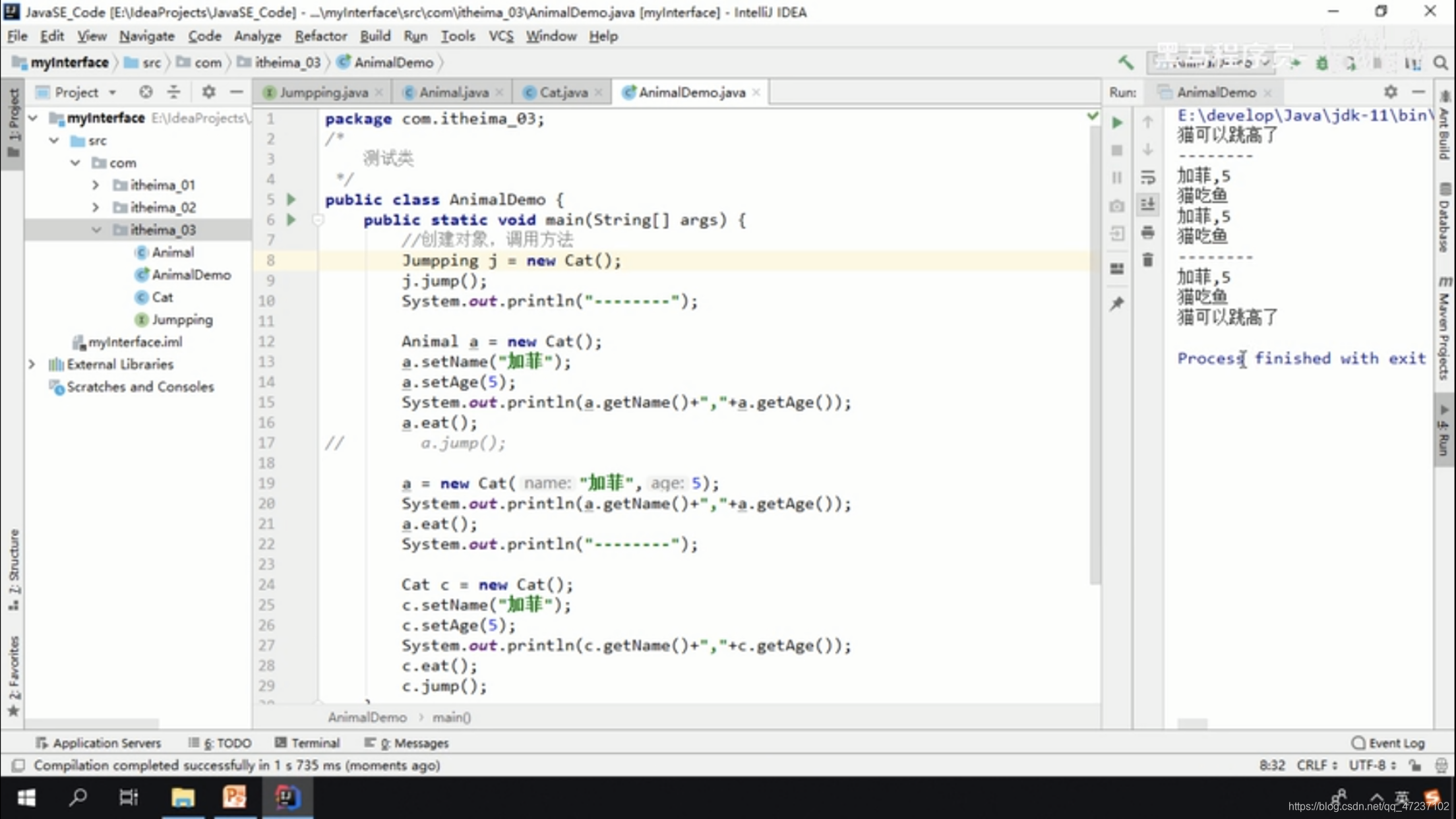This screenshot has width=1456, height=819.
Task: Open the Event Log
Action: (1388, 743)
